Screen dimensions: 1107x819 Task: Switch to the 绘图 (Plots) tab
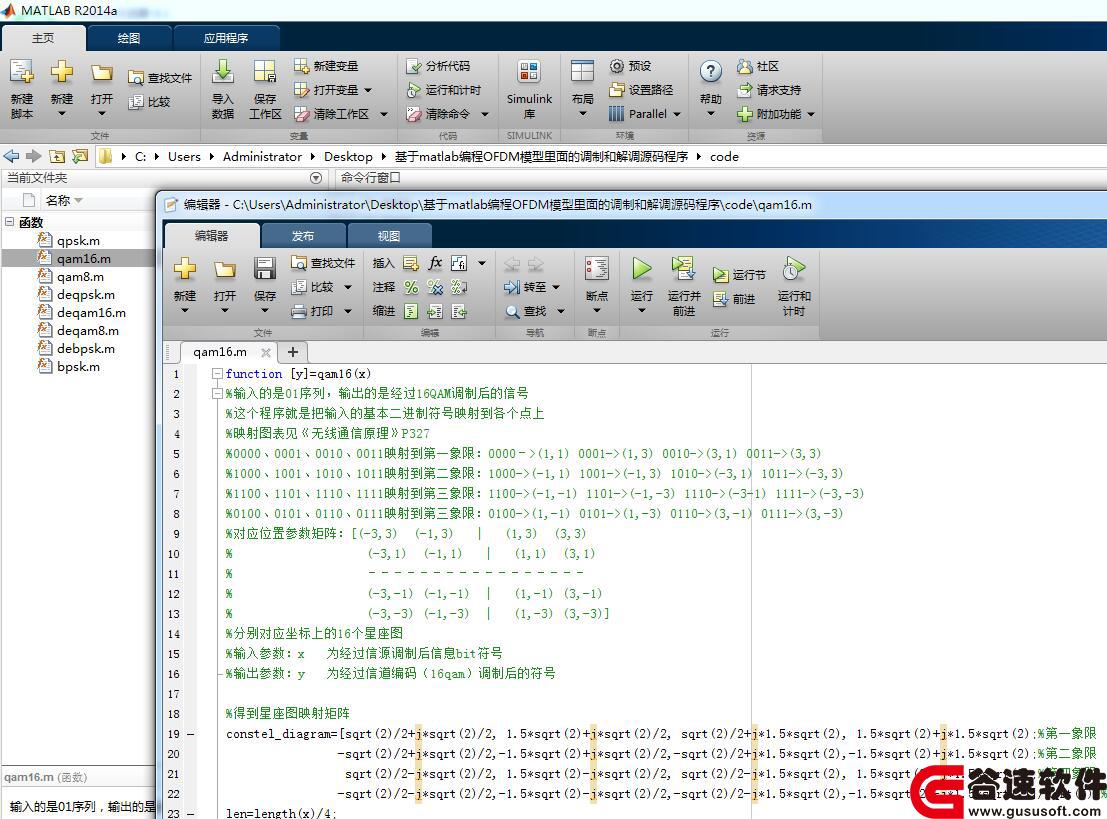pos(128,38)
